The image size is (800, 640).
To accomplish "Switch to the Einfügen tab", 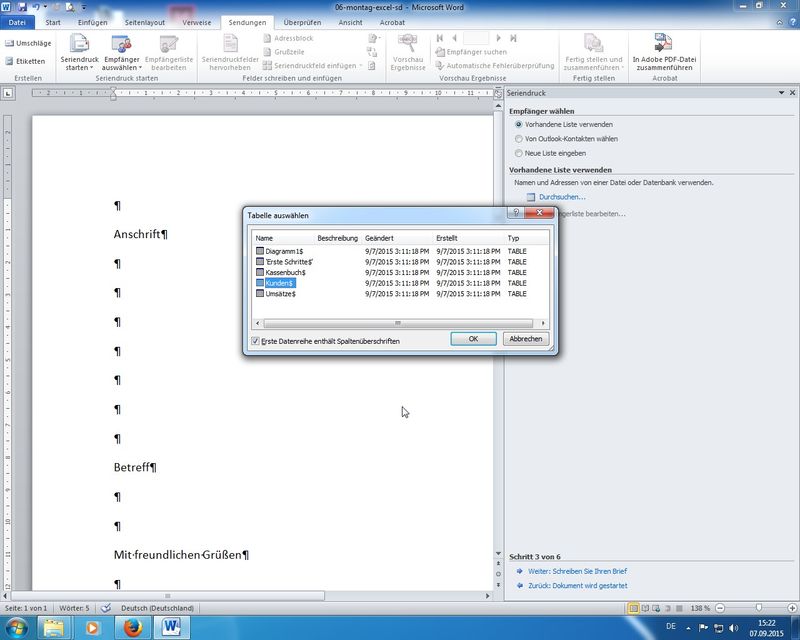I will [92, 22].
